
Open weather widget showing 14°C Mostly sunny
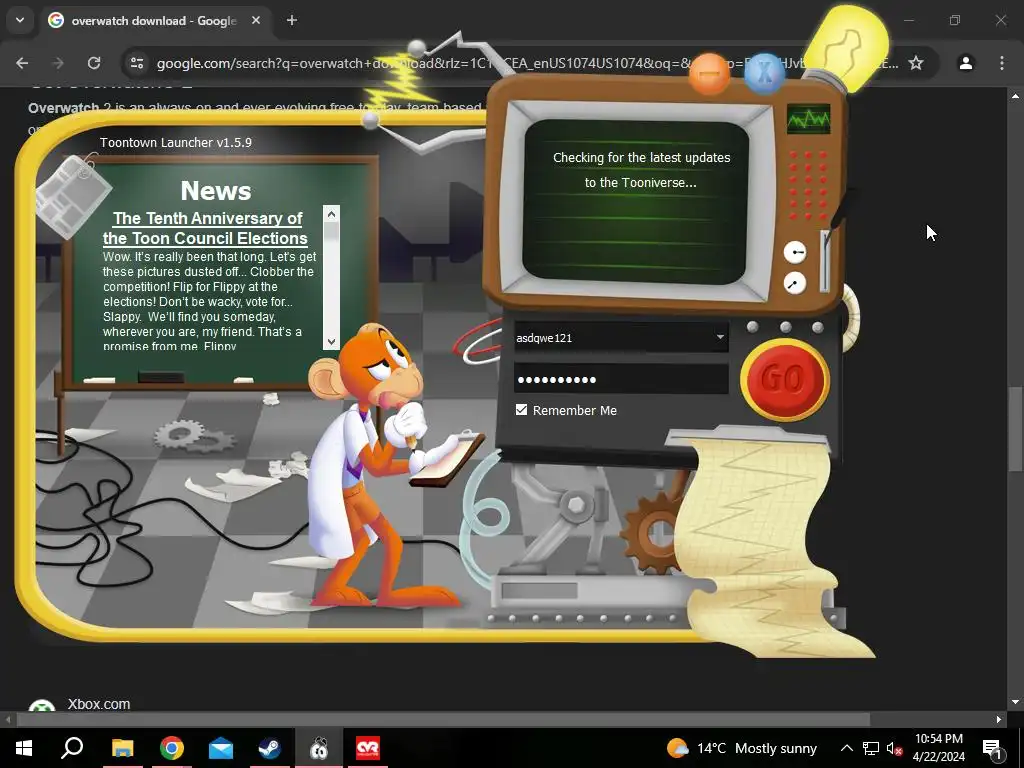tap(742, 748)
